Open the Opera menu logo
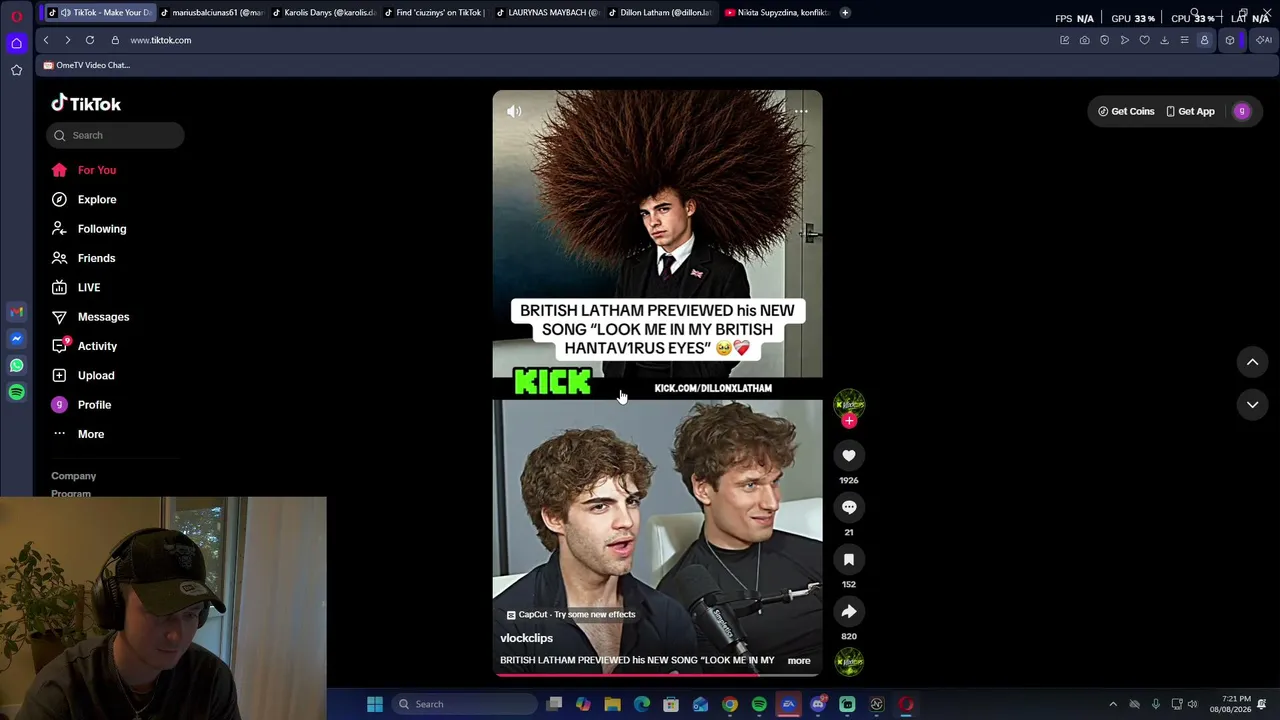The image size is (1280, 720). (x=16, y=16)
